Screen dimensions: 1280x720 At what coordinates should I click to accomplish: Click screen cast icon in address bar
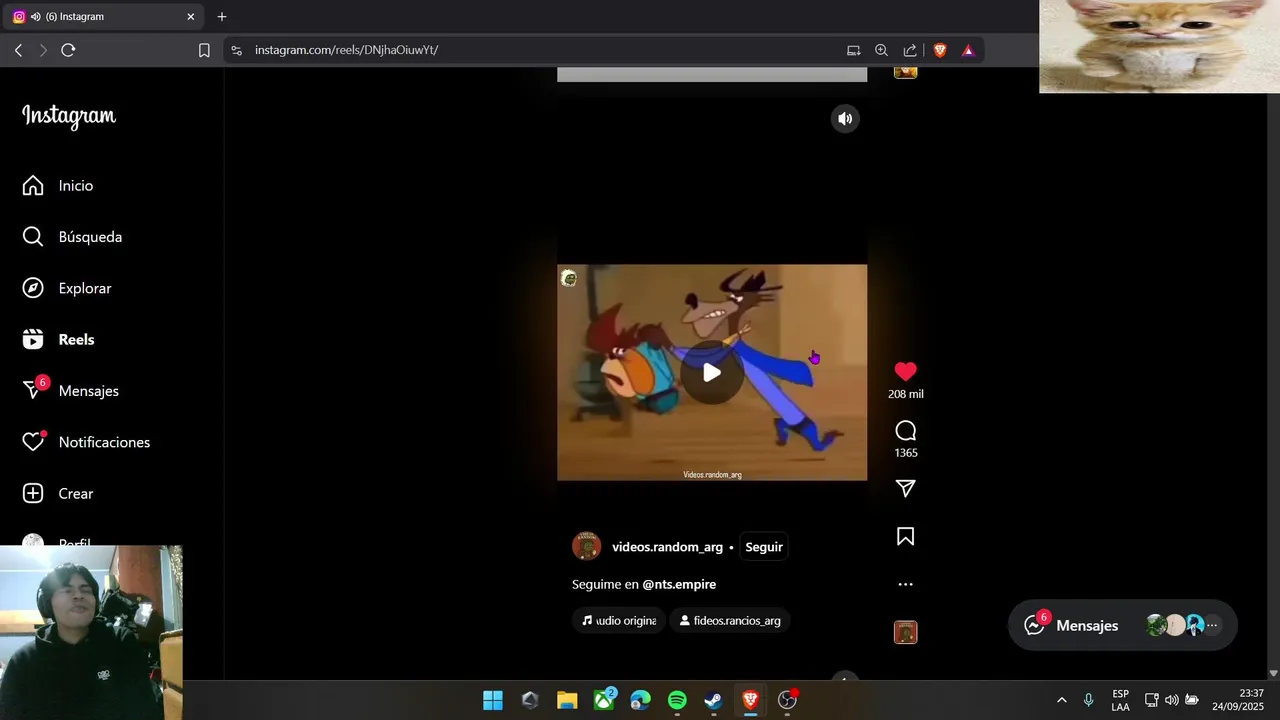tap(853, 50)
